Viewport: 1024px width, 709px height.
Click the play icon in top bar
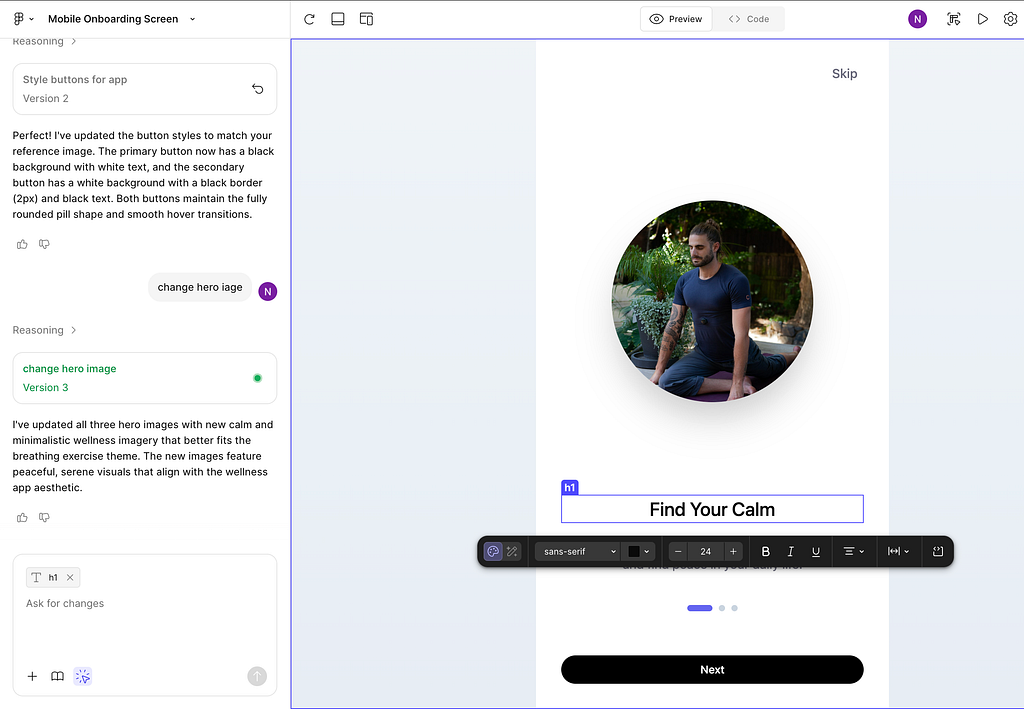pyautogui.click(x=982, y=19)
